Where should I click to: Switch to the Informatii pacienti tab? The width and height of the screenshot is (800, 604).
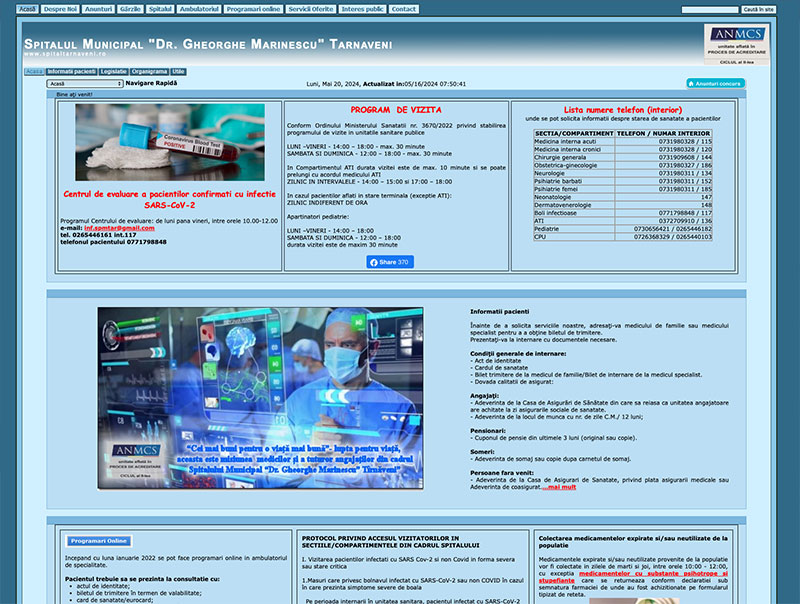[71, 72]
